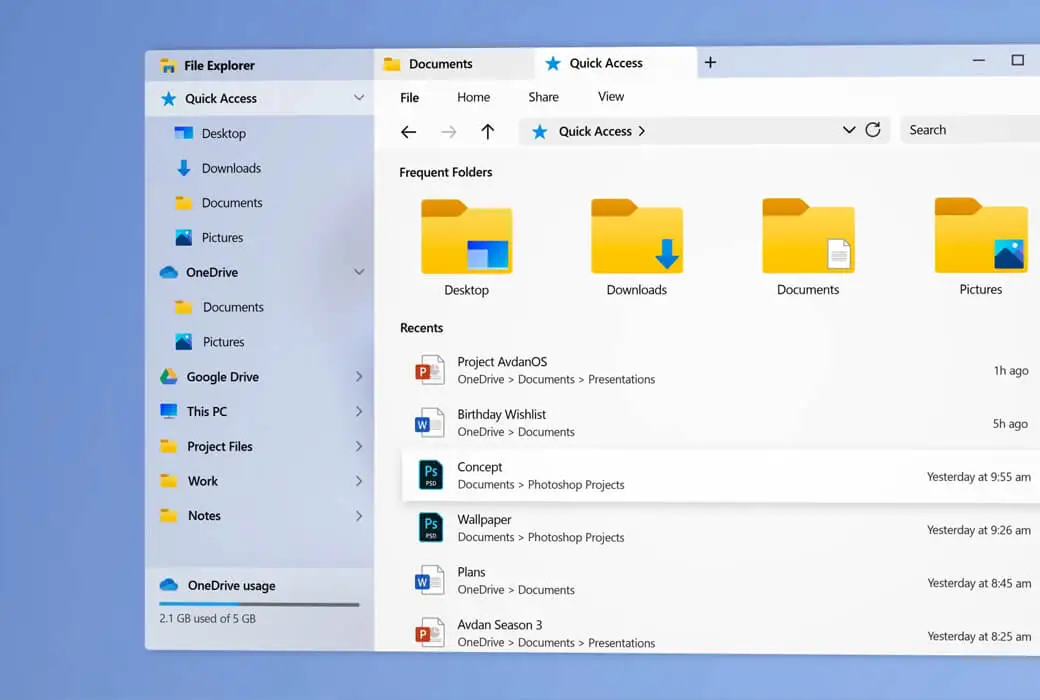Click the '1h ago' timestamp
1040x700 pixels.
[x=1011, y=370]
